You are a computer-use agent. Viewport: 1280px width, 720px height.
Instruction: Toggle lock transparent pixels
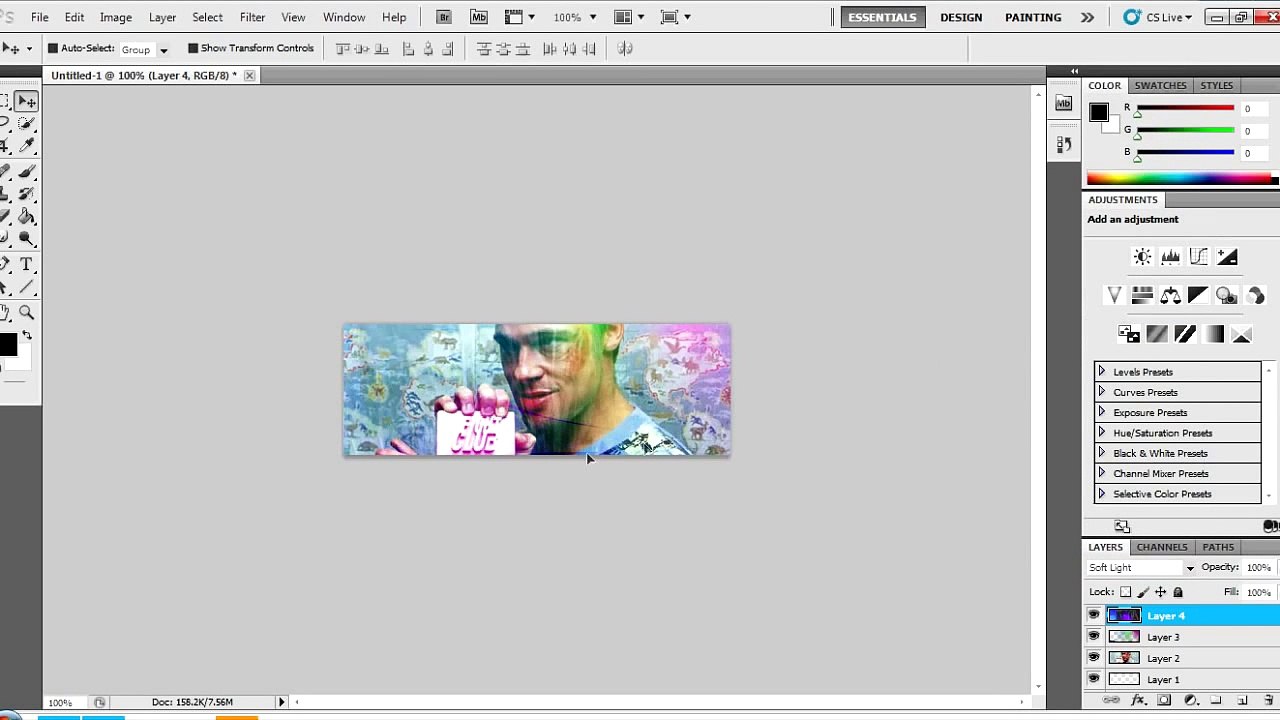click(1126, 592)
